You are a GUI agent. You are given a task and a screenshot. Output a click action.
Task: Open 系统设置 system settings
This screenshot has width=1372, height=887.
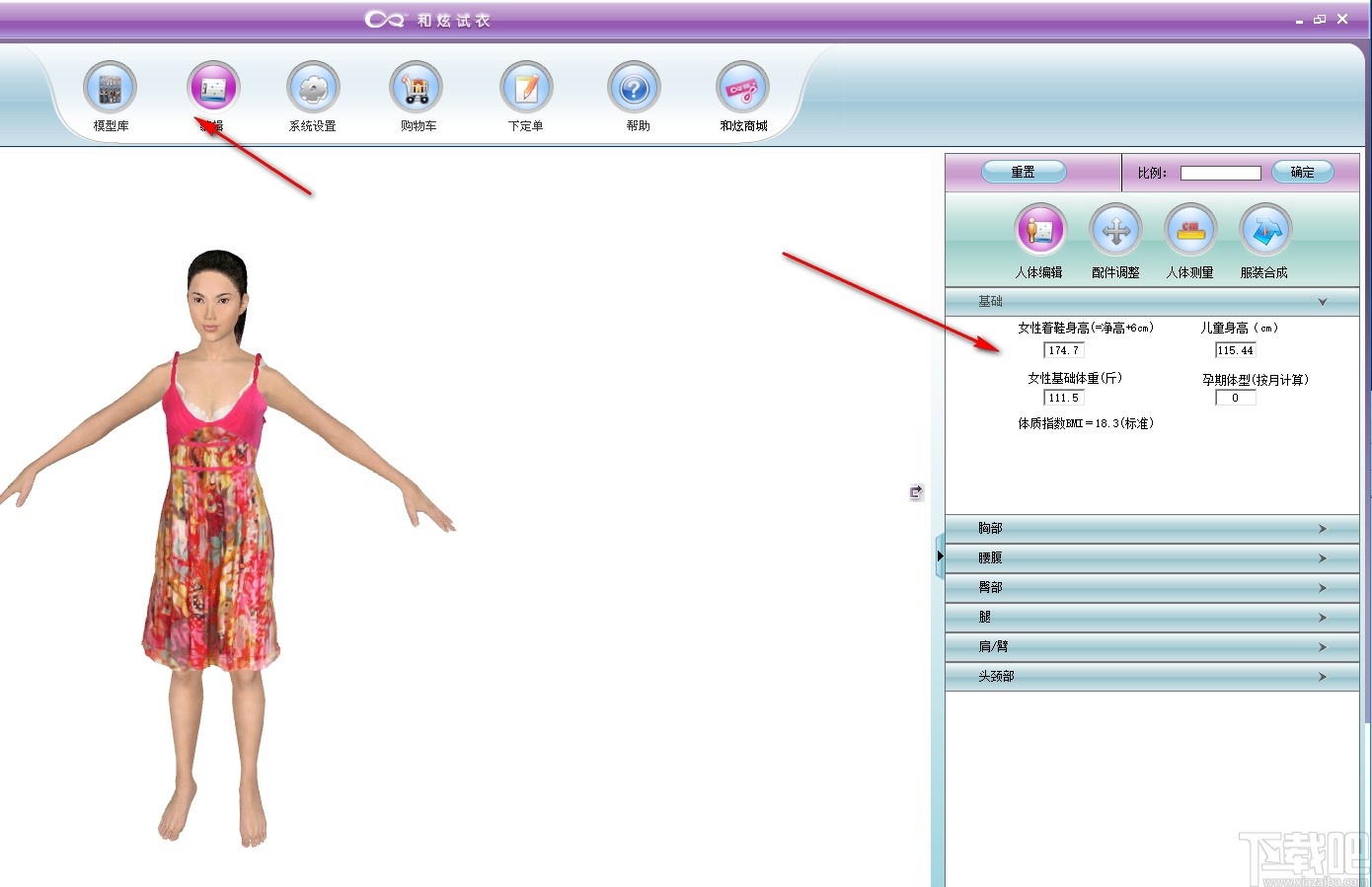coord(313,89)
